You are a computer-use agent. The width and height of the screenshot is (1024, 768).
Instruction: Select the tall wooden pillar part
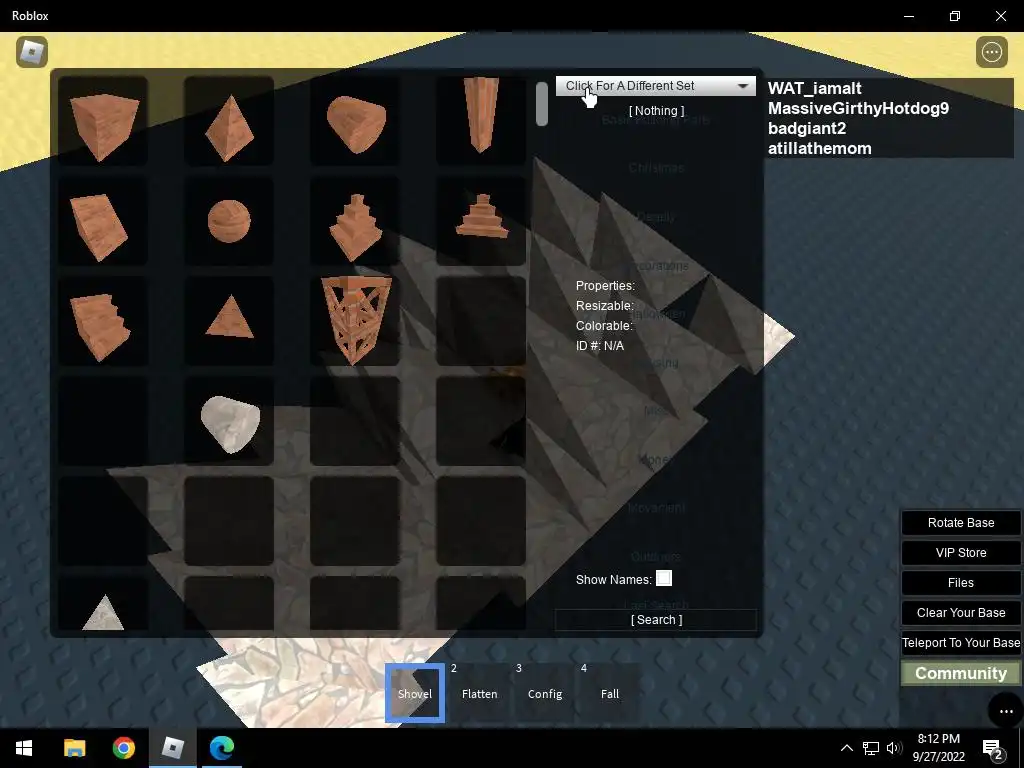coord(481,121)
